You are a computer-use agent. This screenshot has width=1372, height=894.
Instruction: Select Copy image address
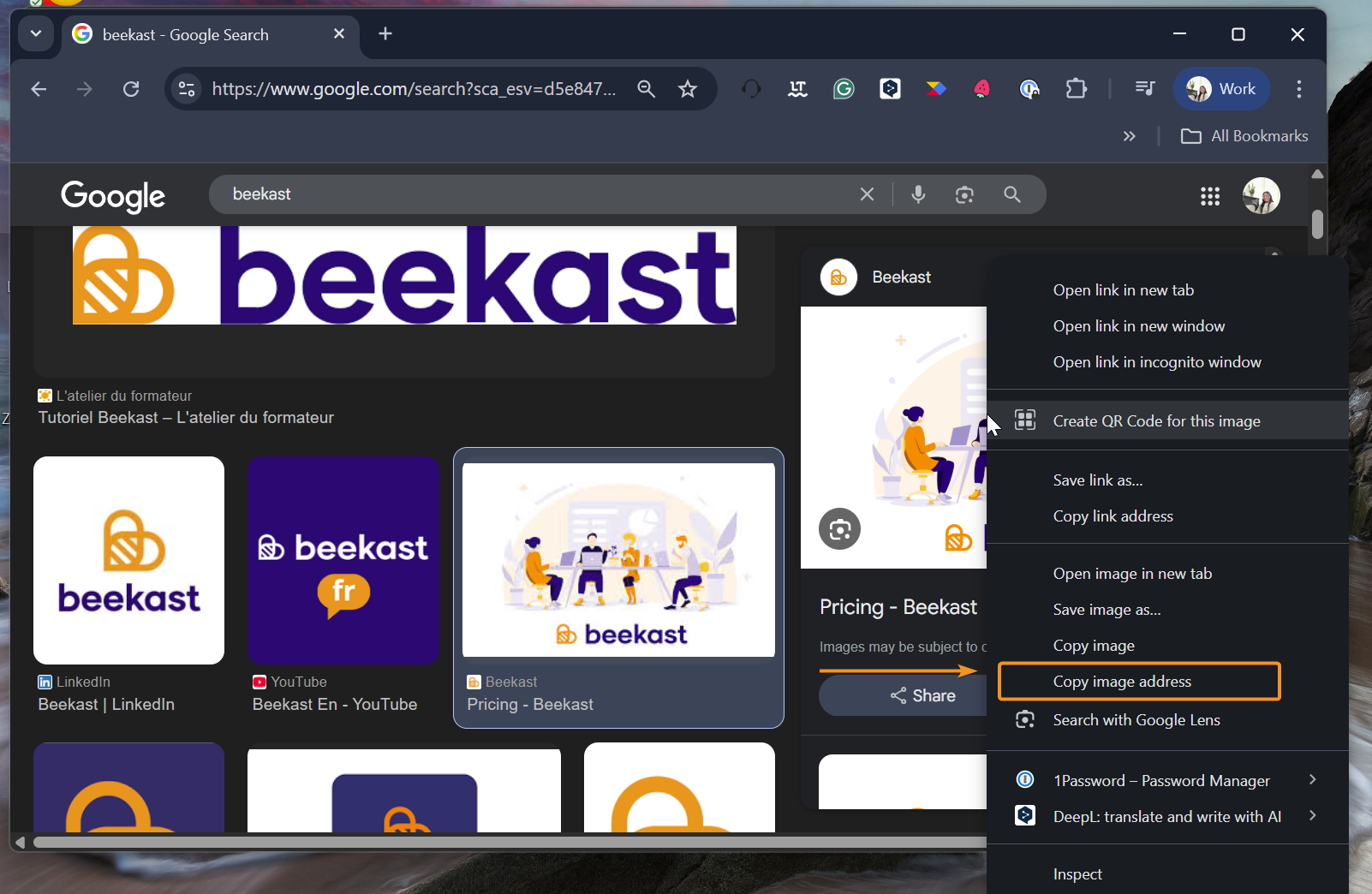1139,682
